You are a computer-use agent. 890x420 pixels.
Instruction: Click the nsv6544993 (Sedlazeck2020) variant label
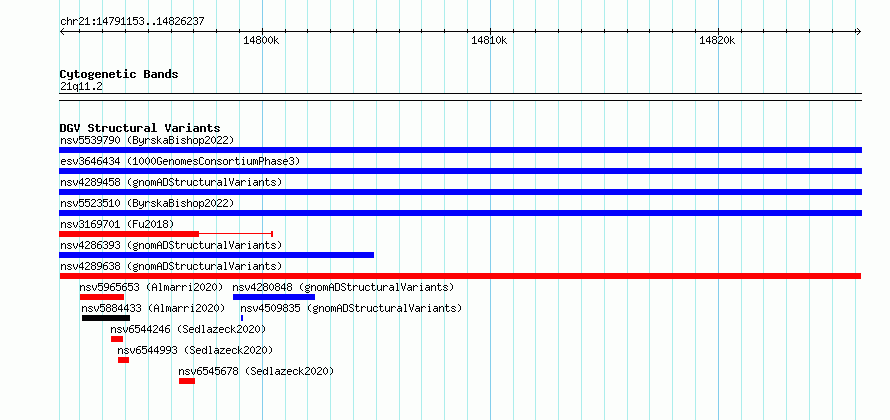pos(195,350)
